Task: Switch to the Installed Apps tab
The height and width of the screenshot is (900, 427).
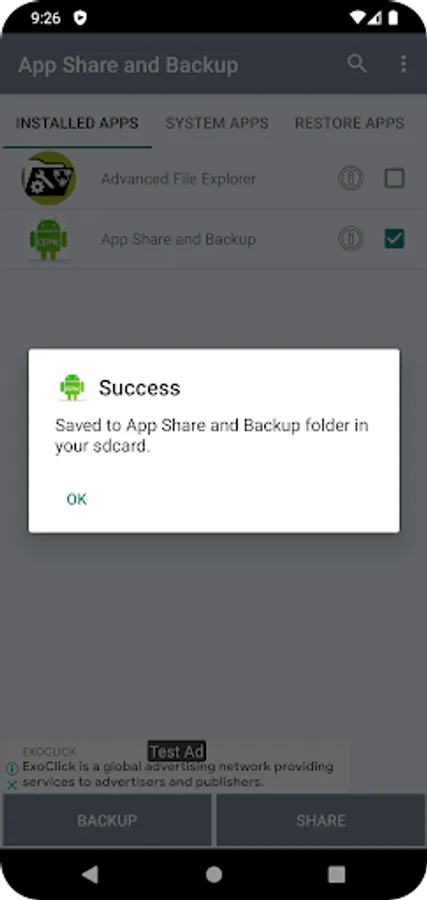Action: point(77,123)
